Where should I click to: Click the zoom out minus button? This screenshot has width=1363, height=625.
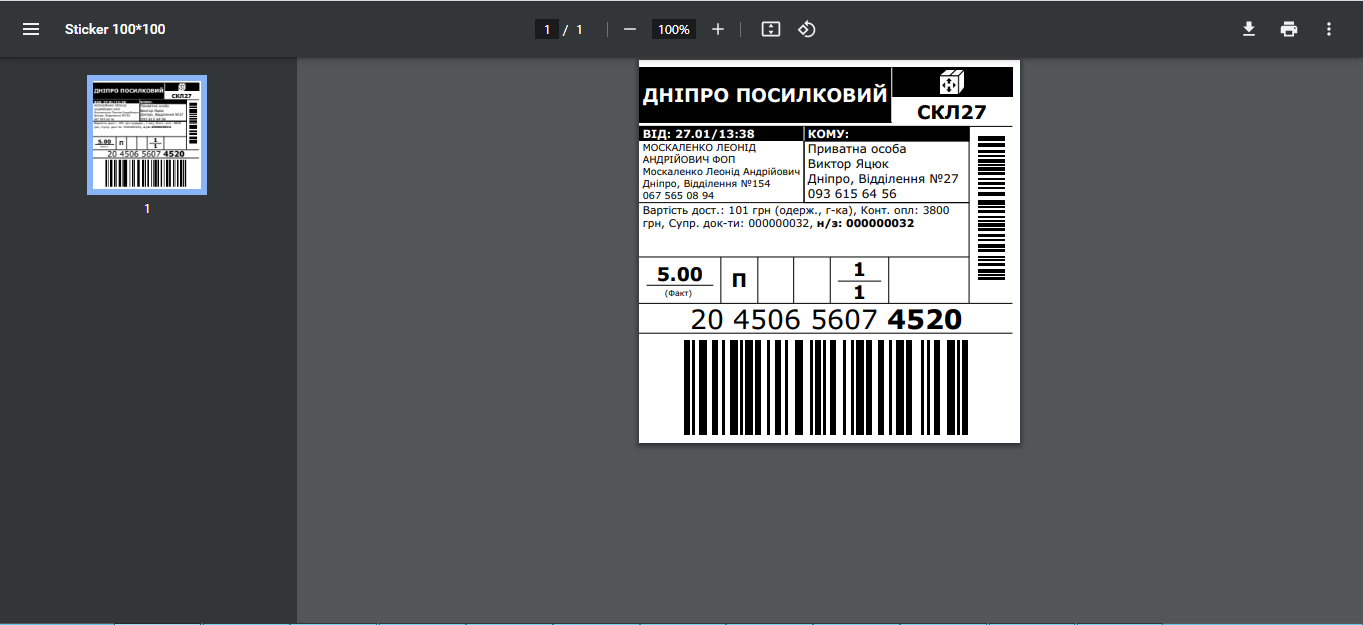point(630,29)
